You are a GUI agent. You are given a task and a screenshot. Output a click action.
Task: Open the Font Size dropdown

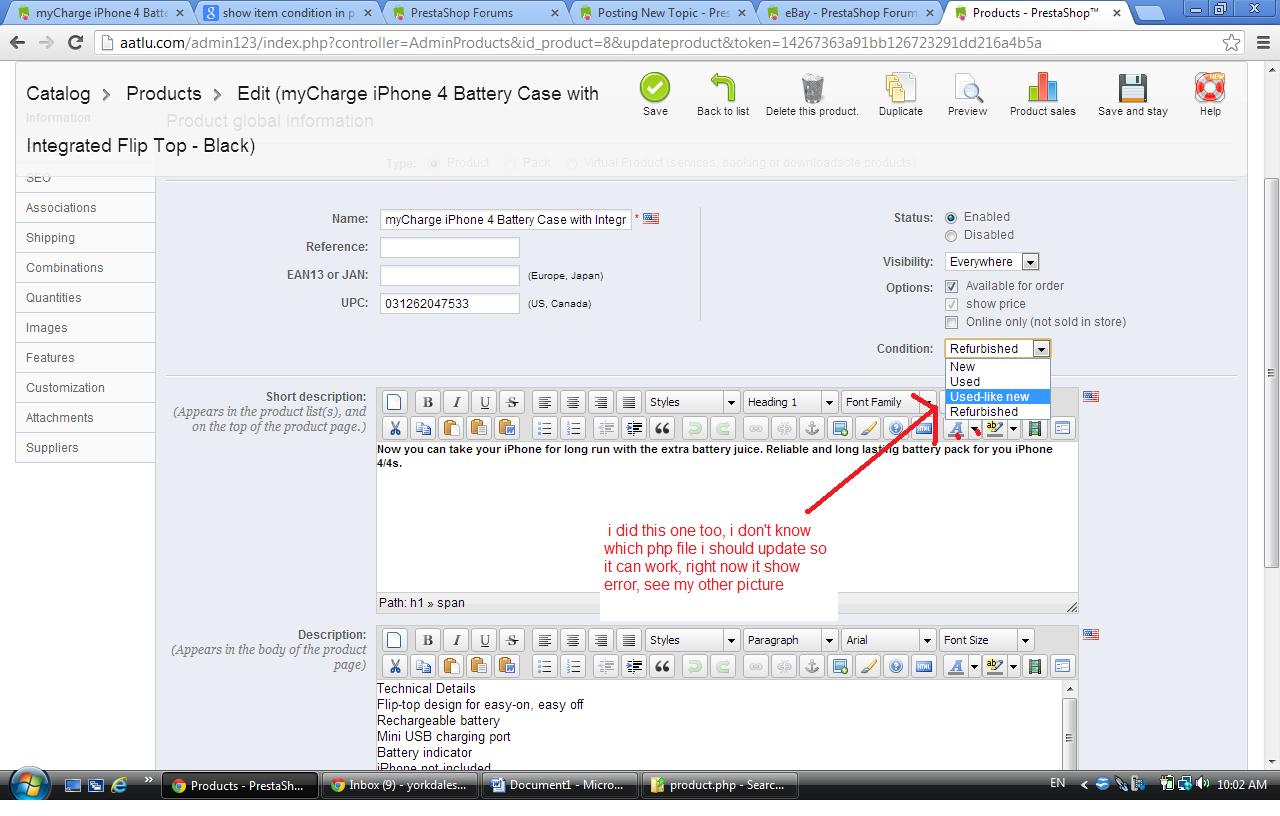point(986,640)
